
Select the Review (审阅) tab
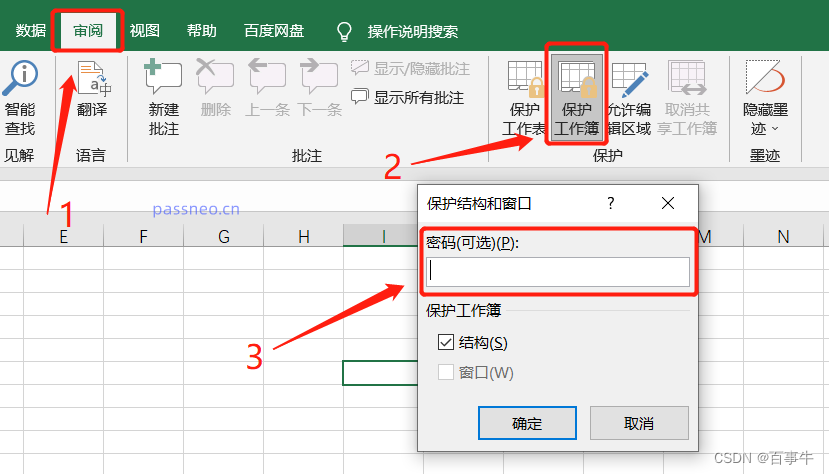[88, 31]
